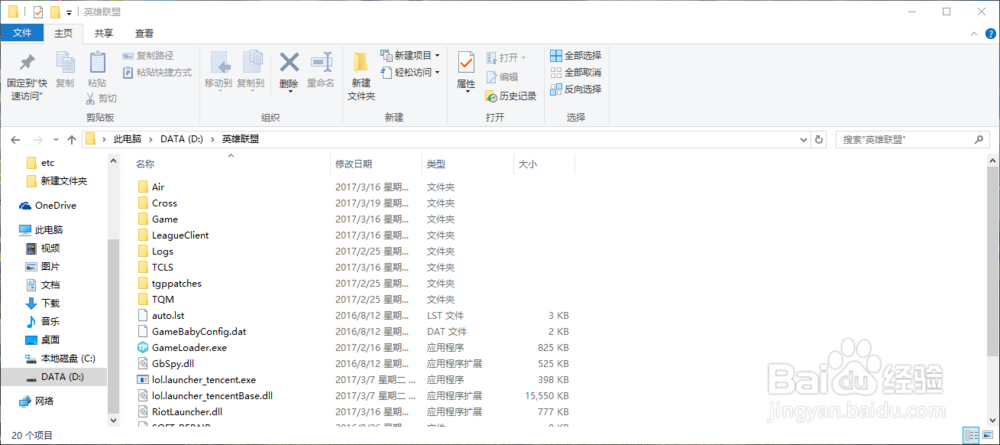1000x445 pixels.
Task: Switch to the Share (共享) tab
Action: point(104,33)
